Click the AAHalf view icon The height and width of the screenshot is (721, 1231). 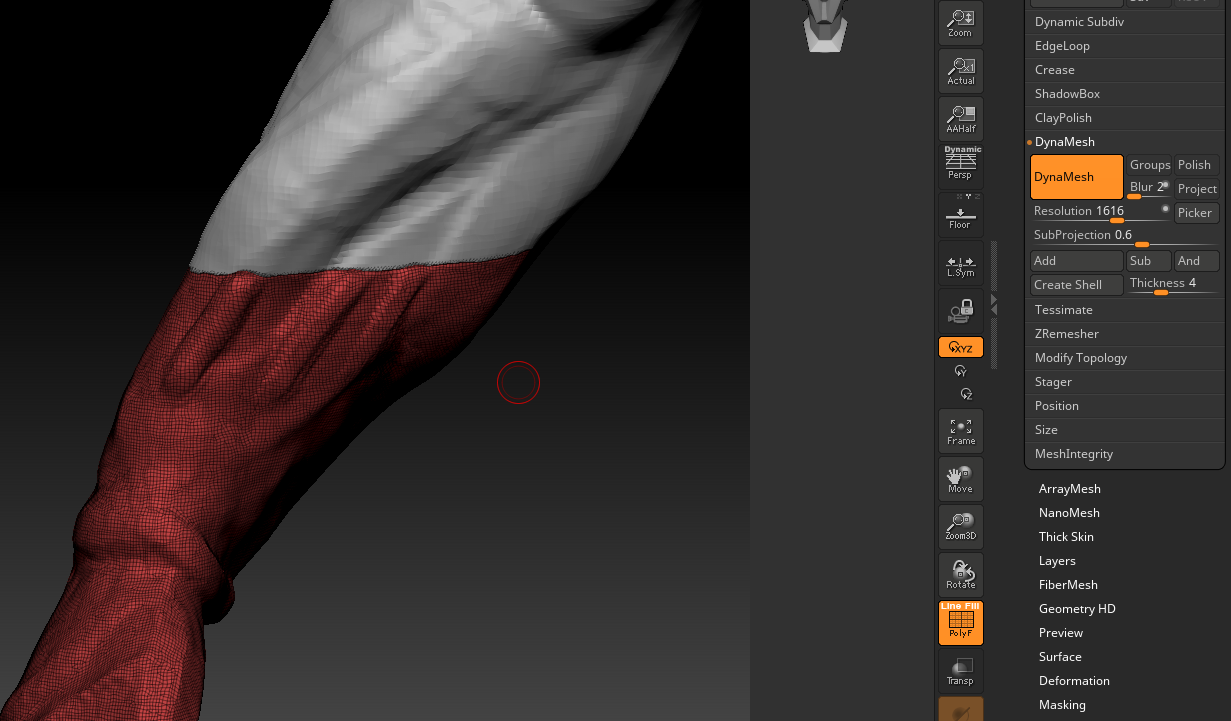[x=961, y=117]
